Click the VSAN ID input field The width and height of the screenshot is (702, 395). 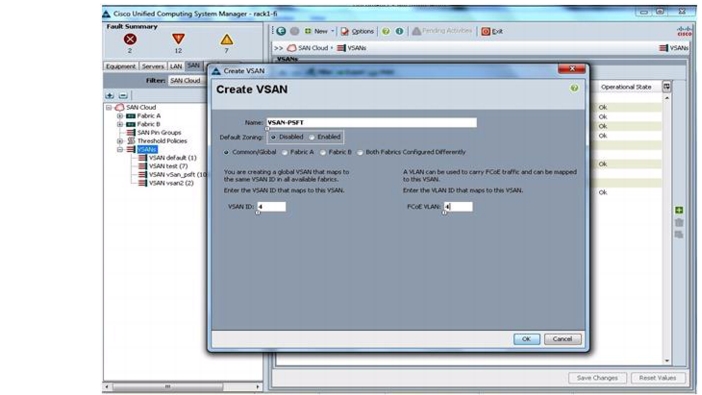(x=271, y=206)
